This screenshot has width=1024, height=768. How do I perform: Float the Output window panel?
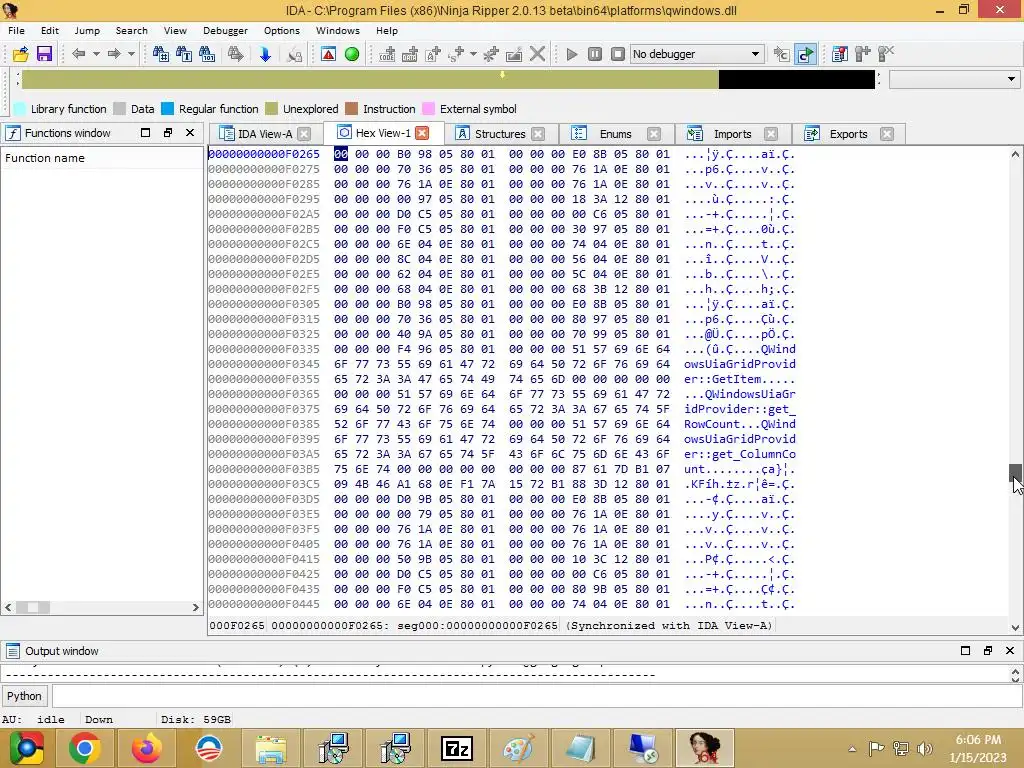coord(987,650)
